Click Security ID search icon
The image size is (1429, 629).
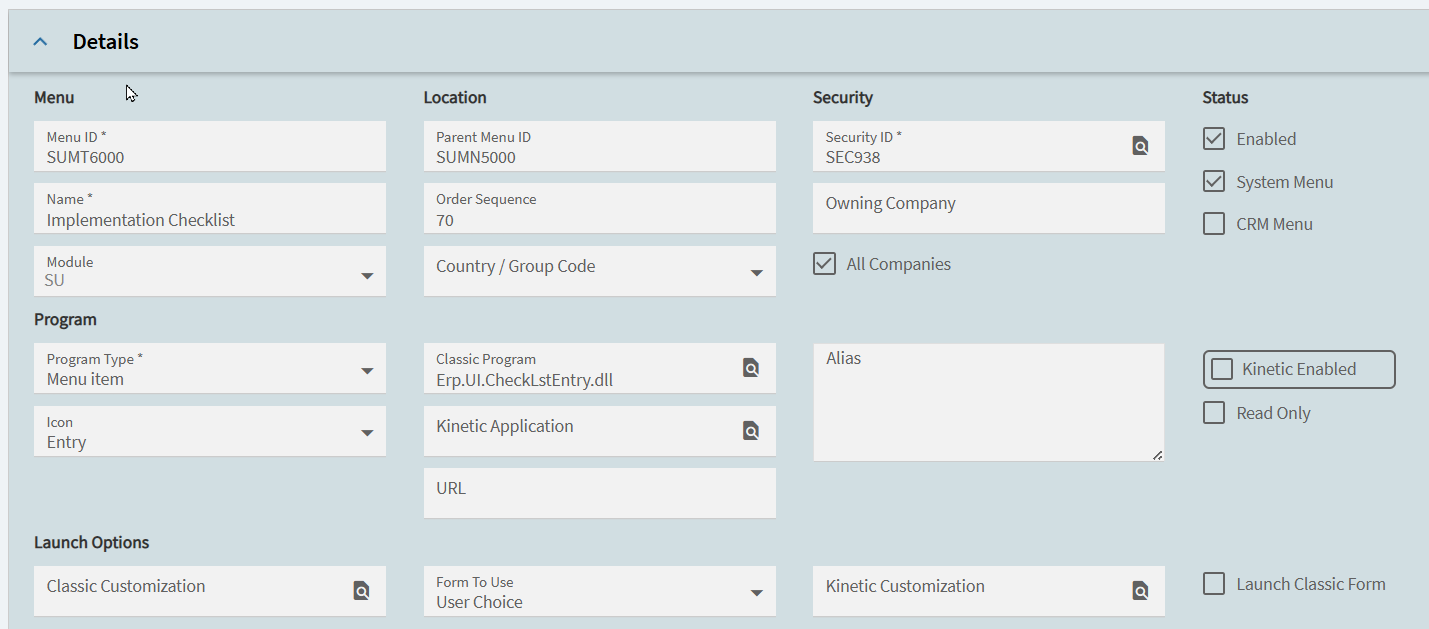(x=1140, y=146)
